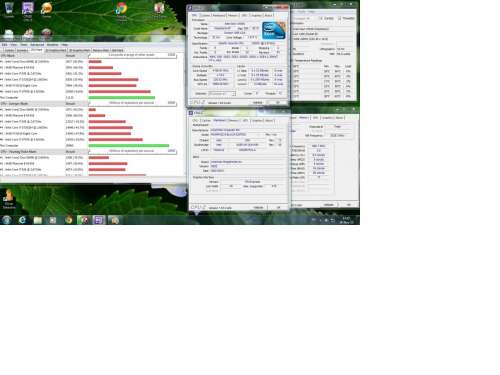Click the Intel Xeon logo in CPU-Z
Image resolution: width=500 pixels, height=375 pixels.
point(274,30)
